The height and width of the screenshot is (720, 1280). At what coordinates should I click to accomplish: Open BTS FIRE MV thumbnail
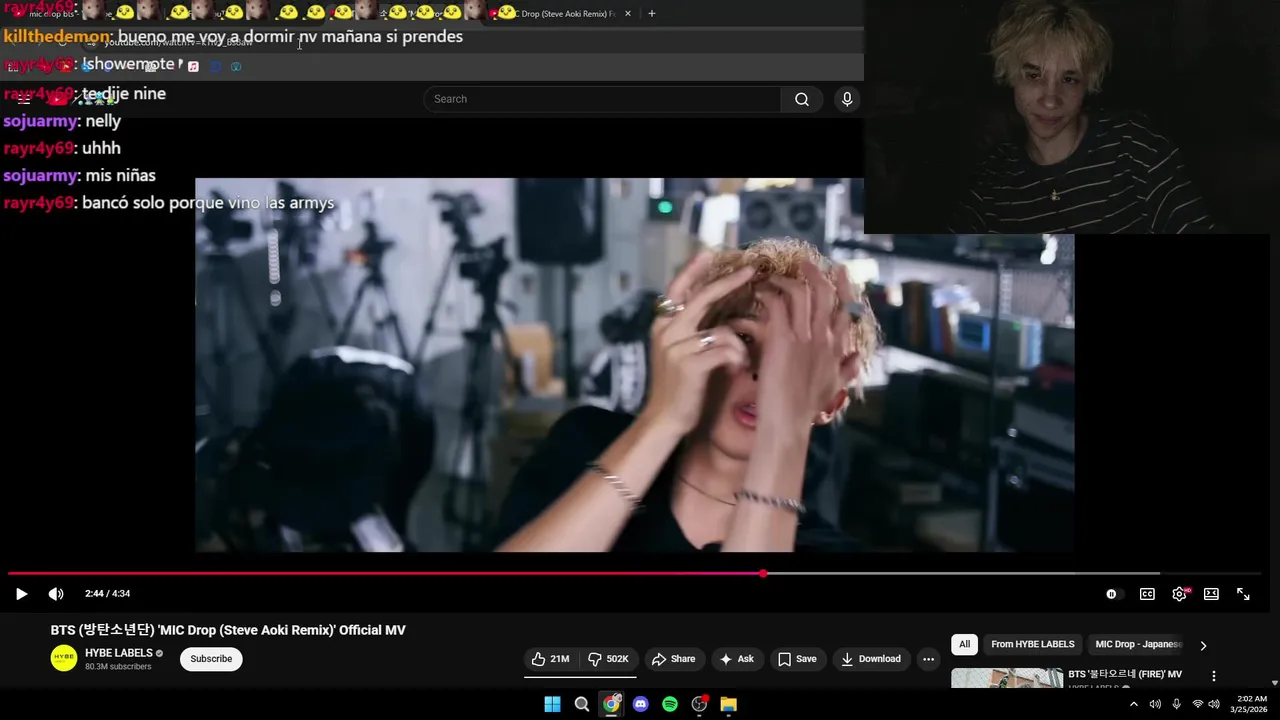coord(1007,678)
